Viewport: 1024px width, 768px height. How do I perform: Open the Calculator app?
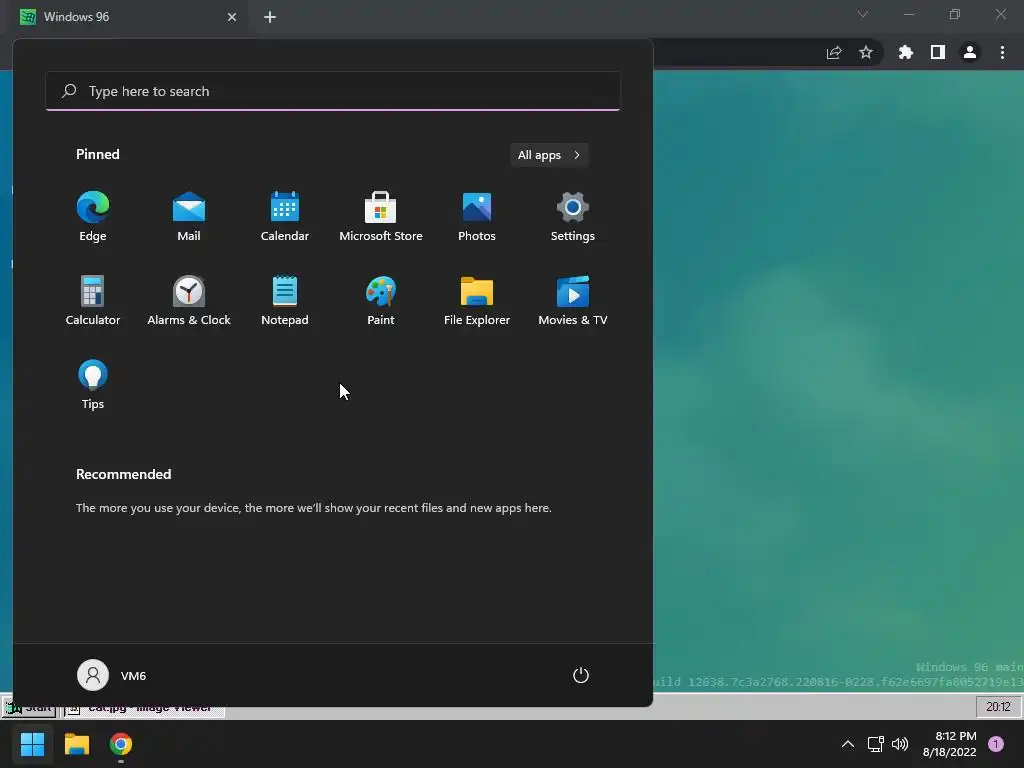pos(93,300)
